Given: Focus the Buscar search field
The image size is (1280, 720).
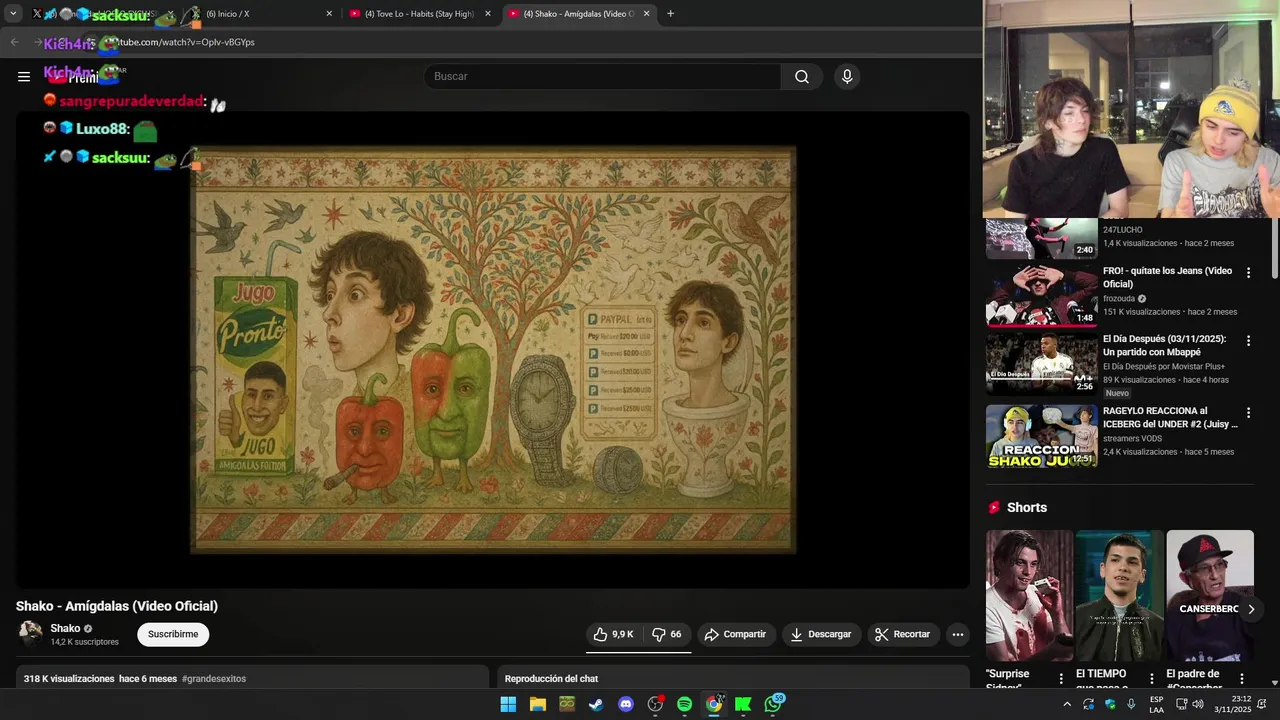Looking at the screenshot, I should click(602, 77).
